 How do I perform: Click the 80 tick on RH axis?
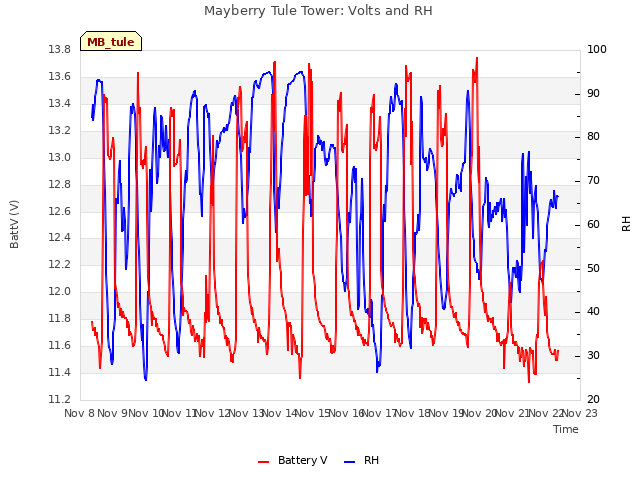(593, 136)
